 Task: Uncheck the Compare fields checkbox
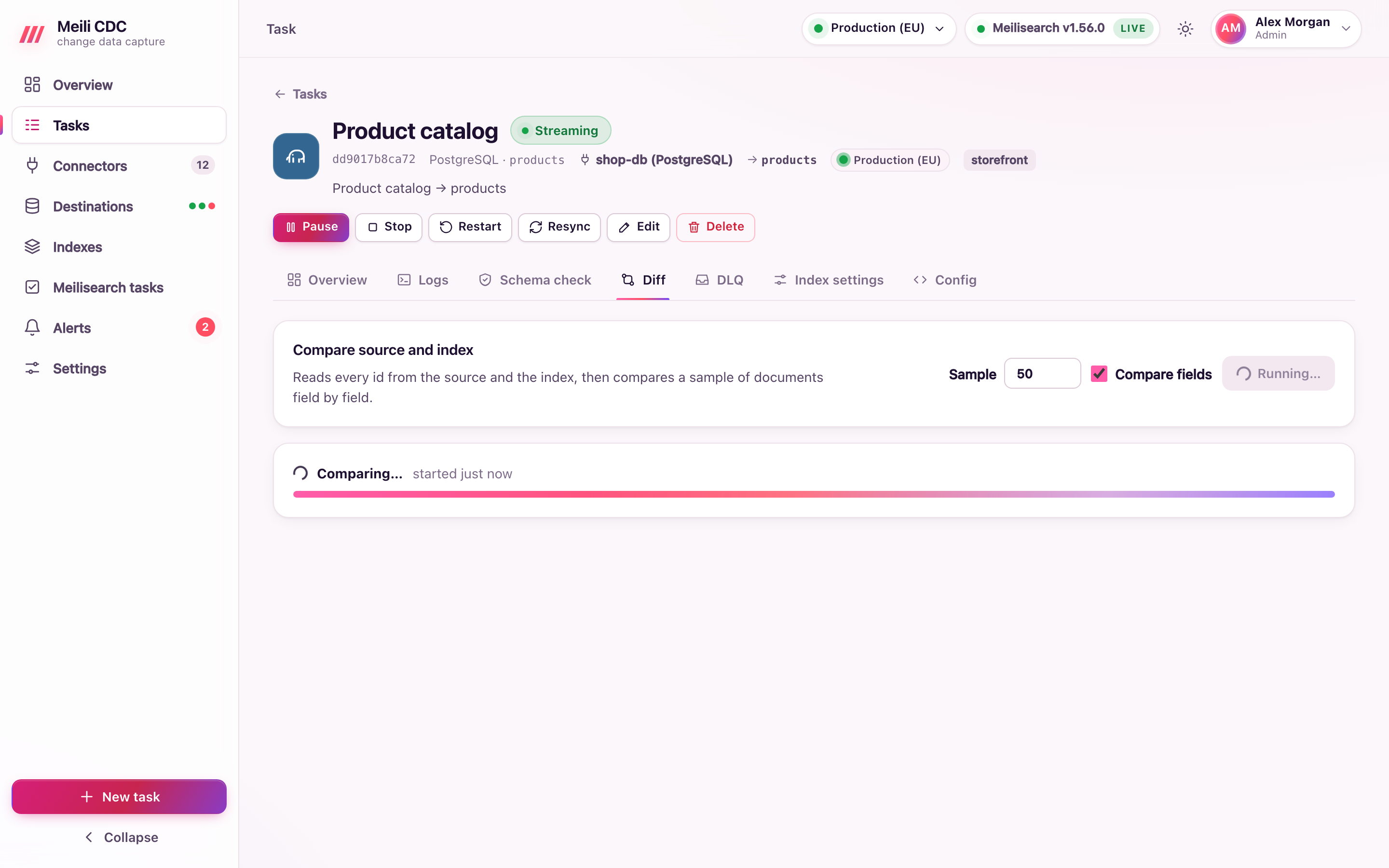click(1099, 374)
